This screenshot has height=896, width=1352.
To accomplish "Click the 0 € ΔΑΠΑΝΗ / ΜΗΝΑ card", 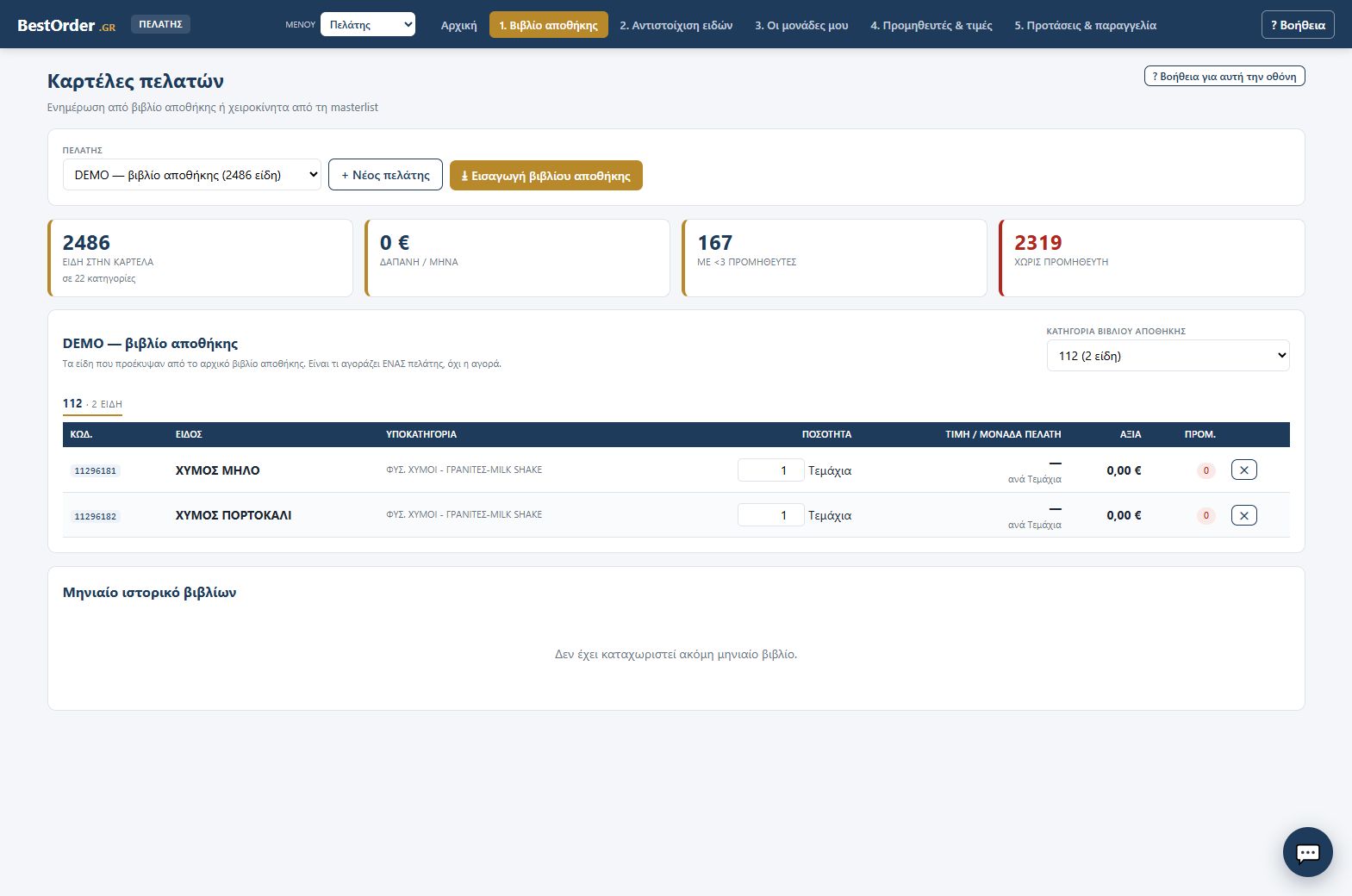I will (518, 258).
